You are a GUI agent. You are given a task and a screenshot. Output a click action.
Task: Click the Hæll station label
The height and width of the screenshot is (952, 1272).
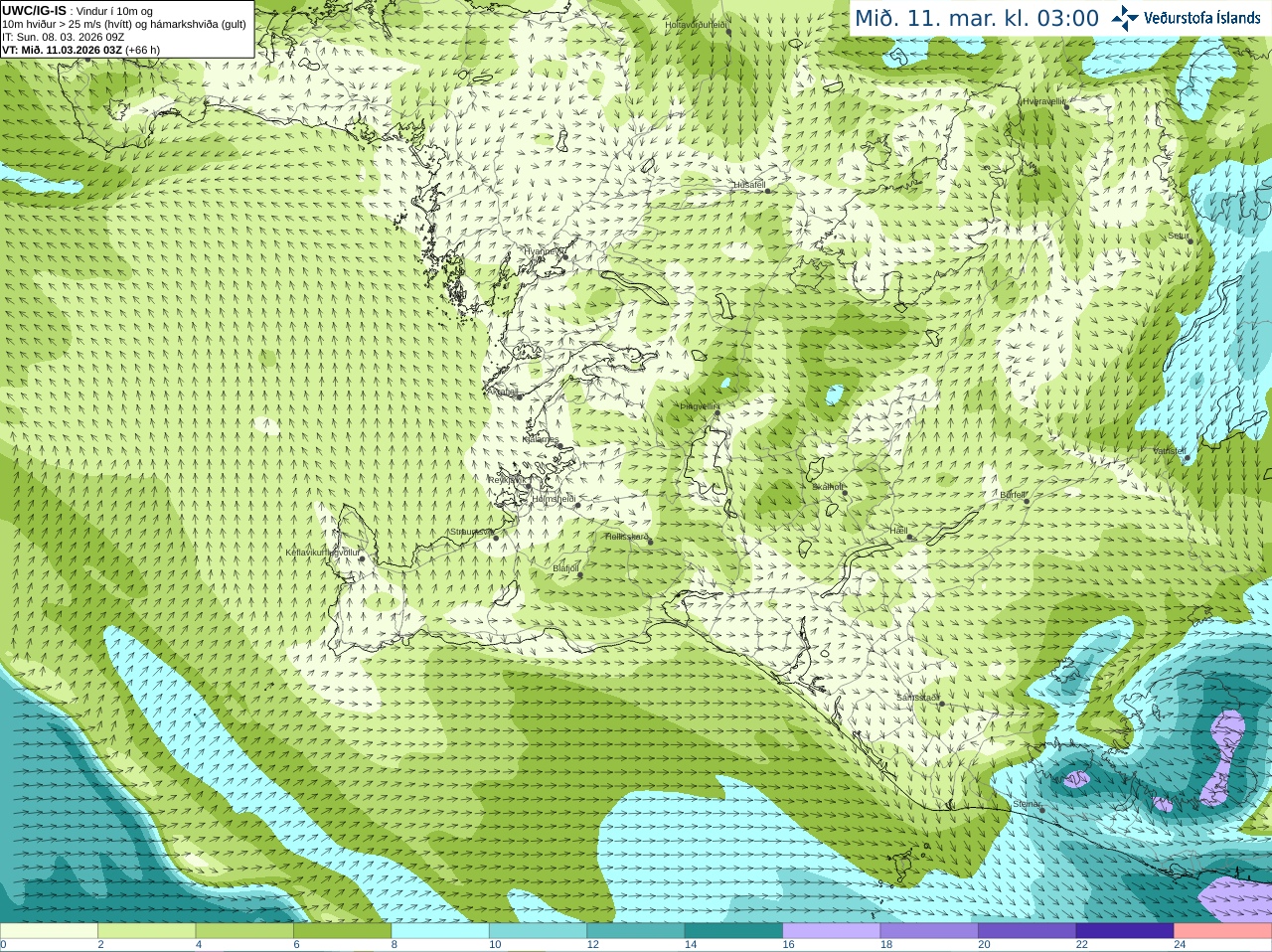tap(899, 532)
